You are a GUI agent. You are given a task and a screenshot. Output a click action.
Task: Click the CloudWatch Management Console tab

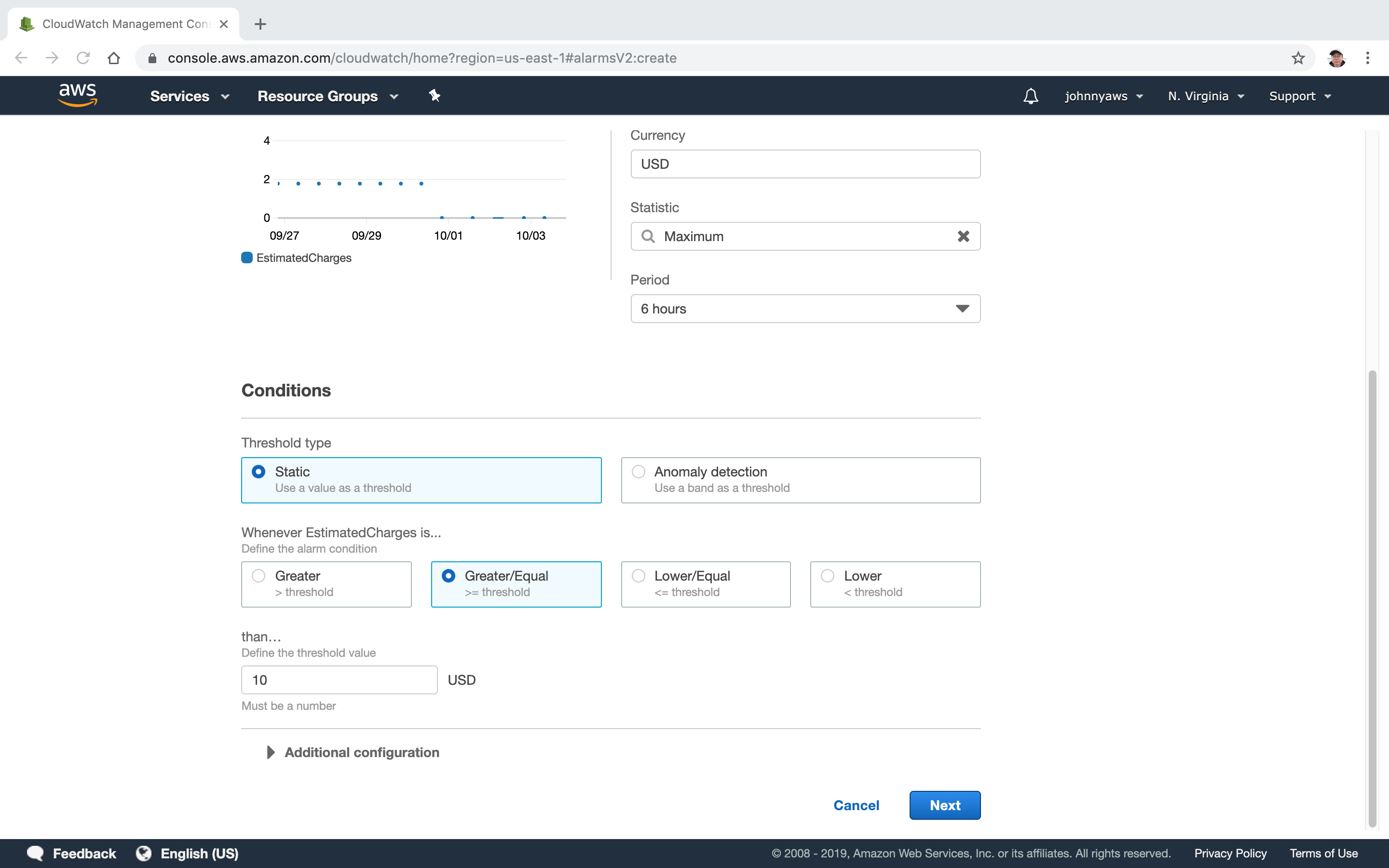123,24
